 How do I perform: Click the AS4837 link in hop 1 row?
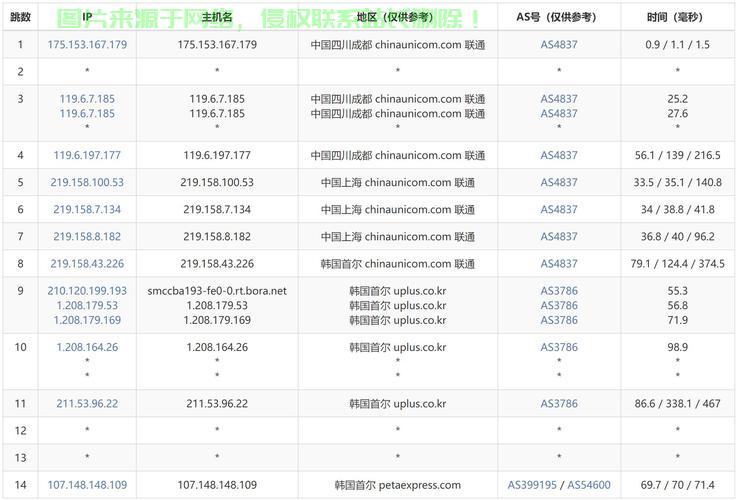click(559, 45)
